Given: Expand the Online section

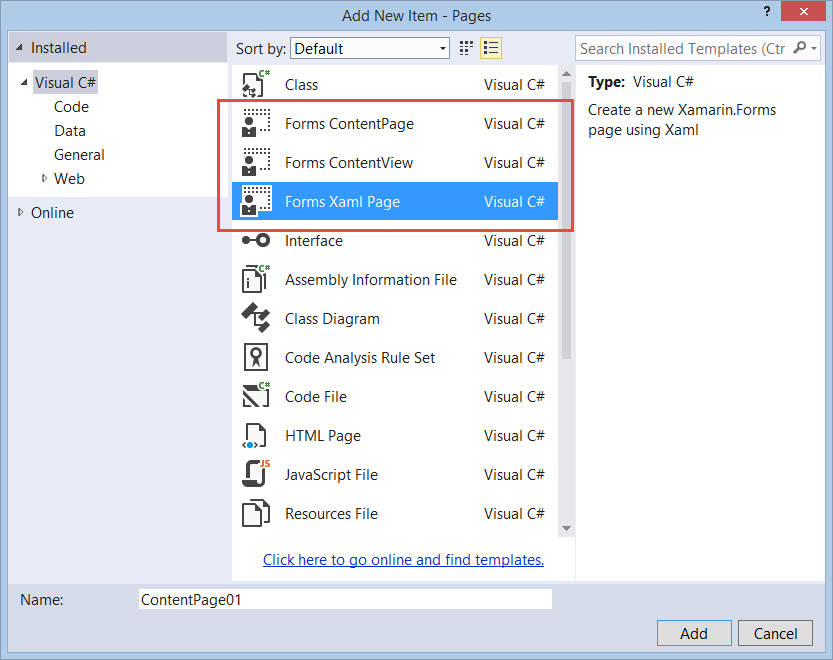Looking at the screenshot, I should [x=21, y=212].
